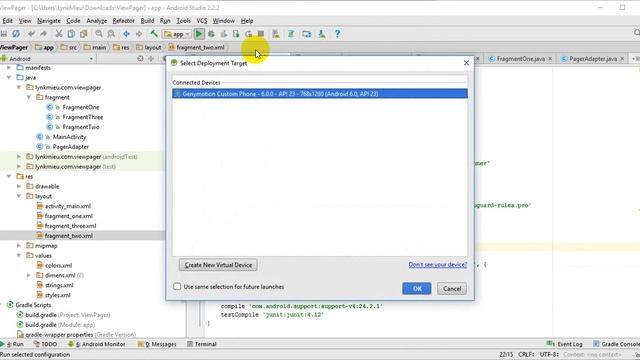Open the app run configuration dropdown
The height and width of the screenshot is (360, 640).
click(x=177, y=34)
